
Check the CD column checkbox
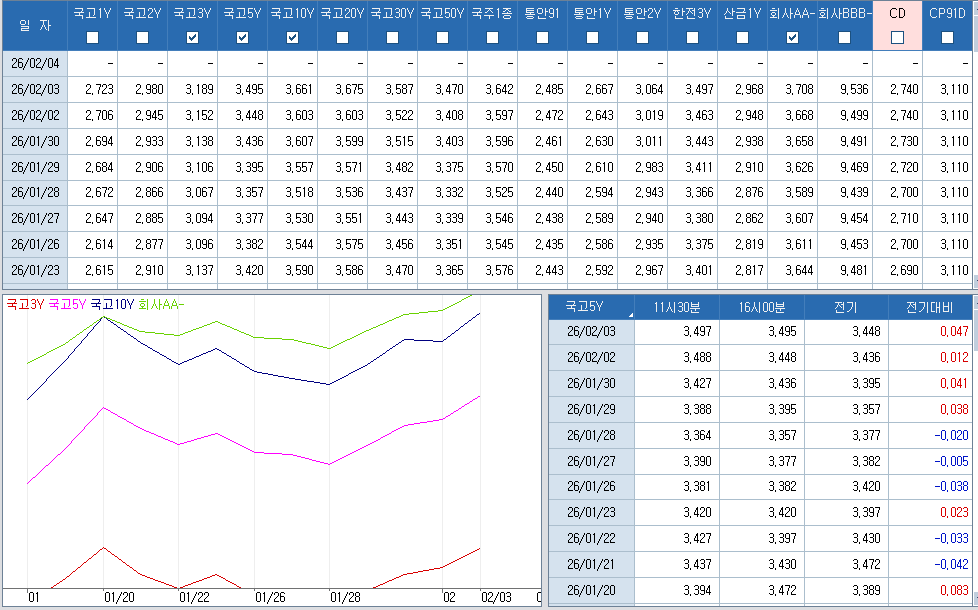point(897,38)
